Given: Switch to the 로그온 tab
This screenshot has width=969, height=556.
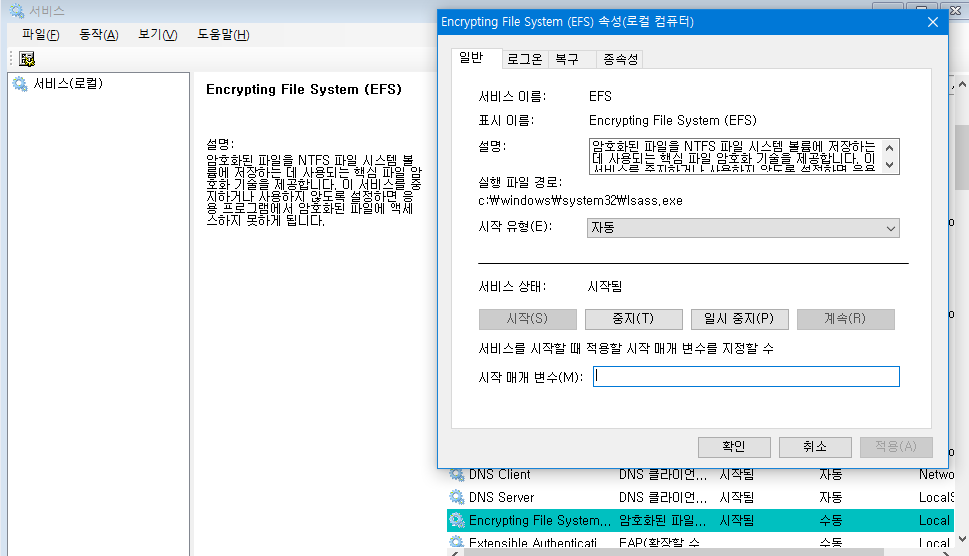Looking at the screenshot, I should click(525, 59).
